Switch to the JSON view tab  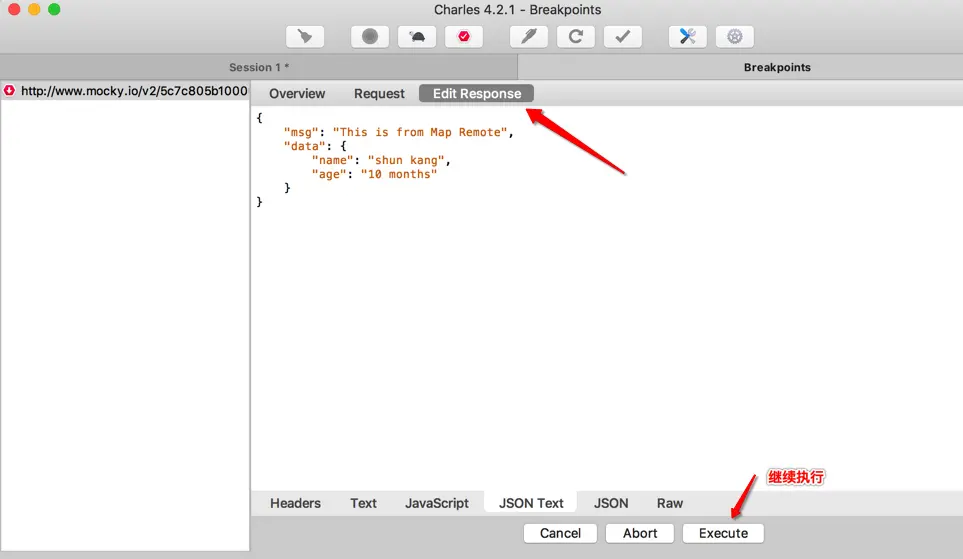[x=611, y=503]
